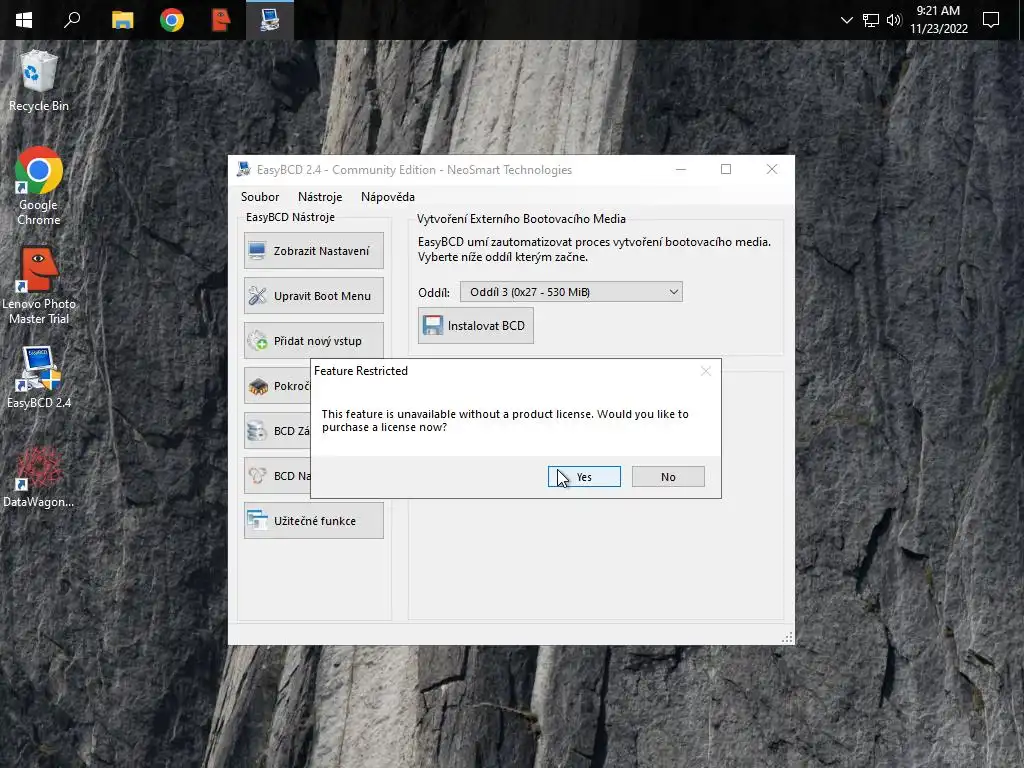Open the Nástroje menu
Image resolution: width=1024 pixels, height=768 pixels.
tap(319, 197)
